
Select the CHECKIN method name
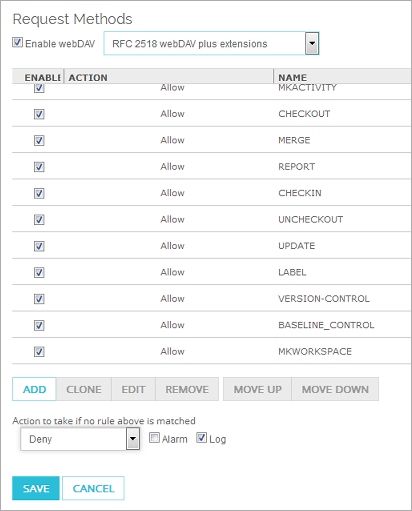click(300, 193)
